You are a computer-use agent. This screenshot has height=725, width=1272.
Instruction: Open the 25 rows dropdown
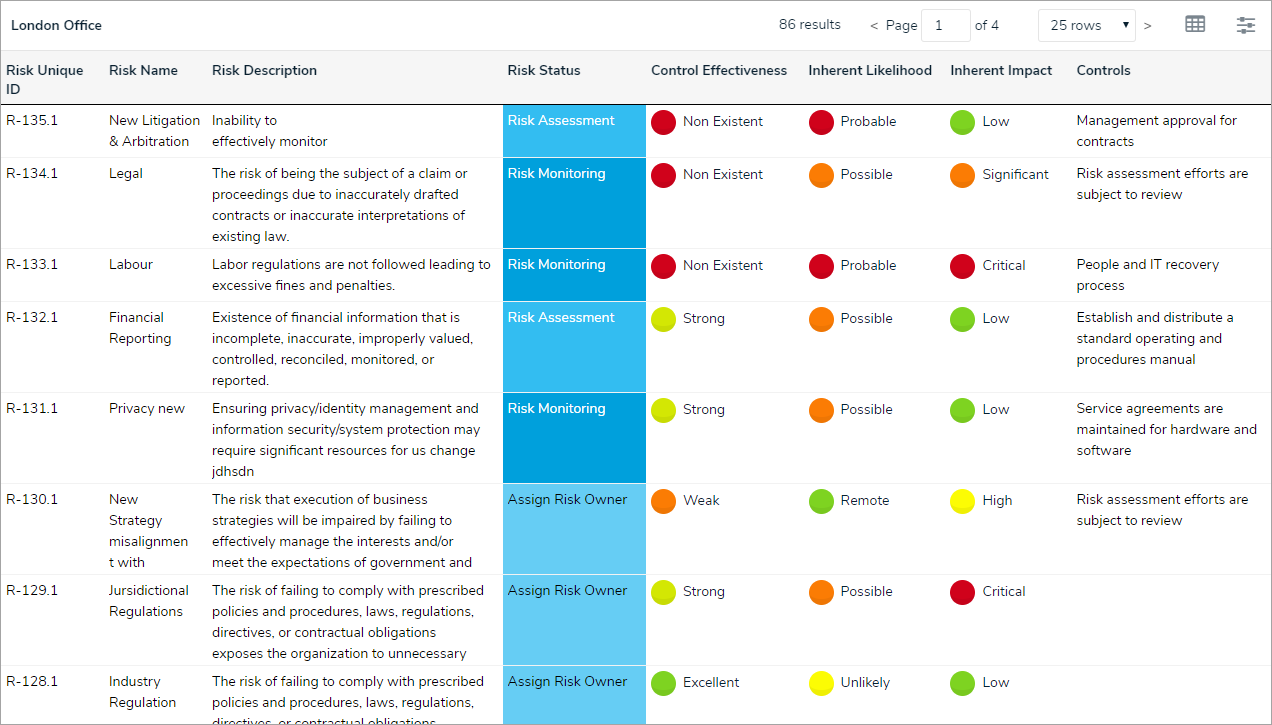point(1087,25)
